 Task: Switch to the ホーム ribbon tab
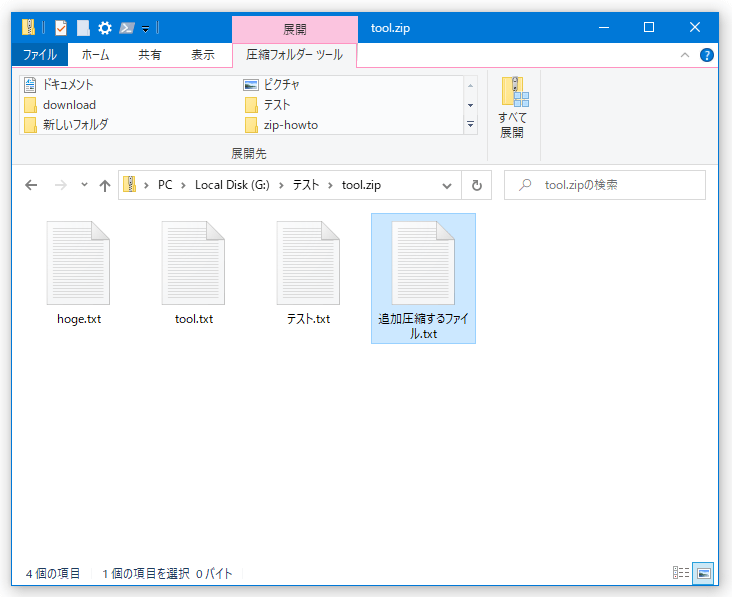(95, 55)
